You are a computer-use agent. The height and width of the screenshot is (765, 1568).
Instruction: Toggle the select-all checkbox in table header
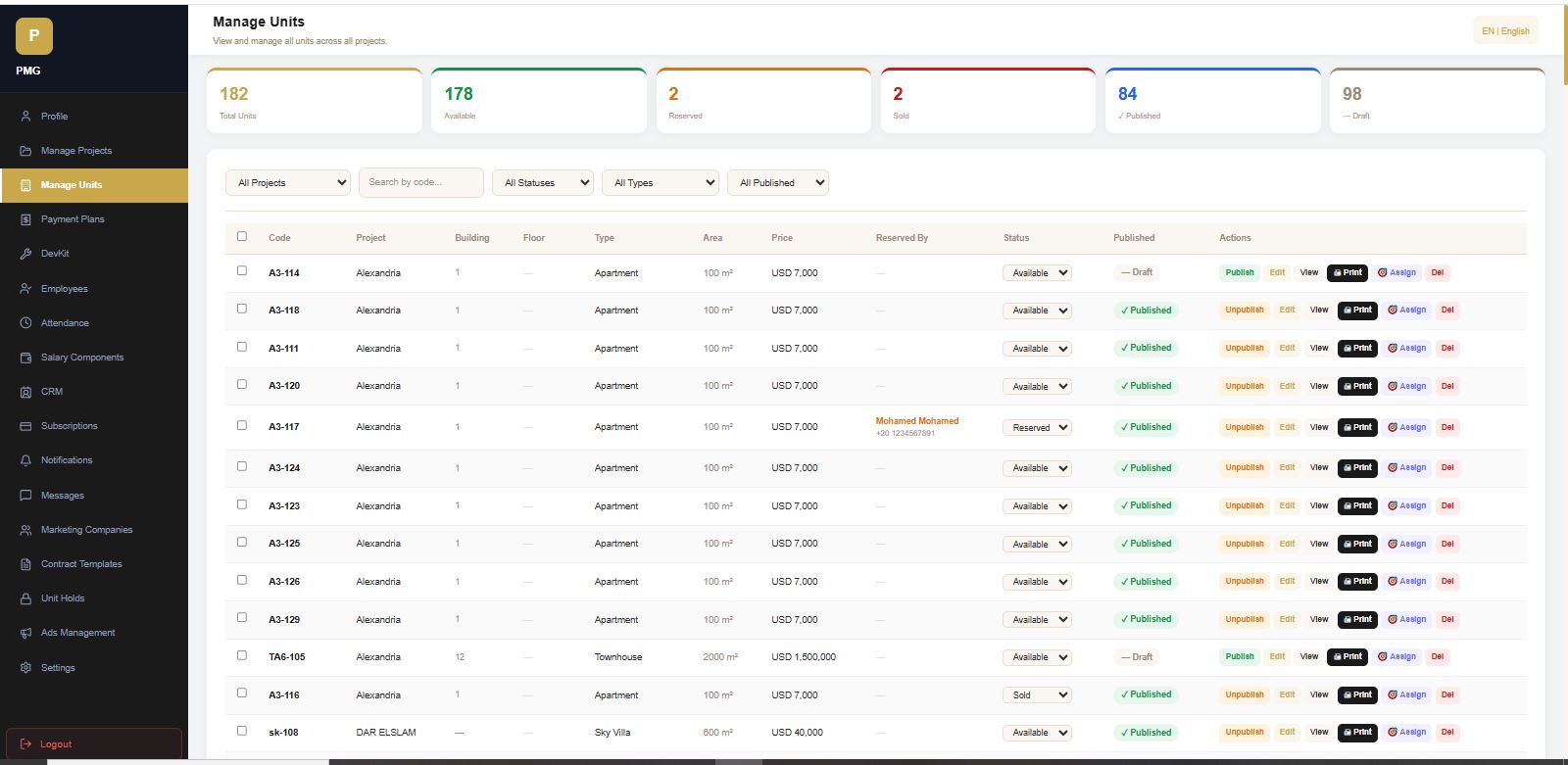tap(242, 236)
